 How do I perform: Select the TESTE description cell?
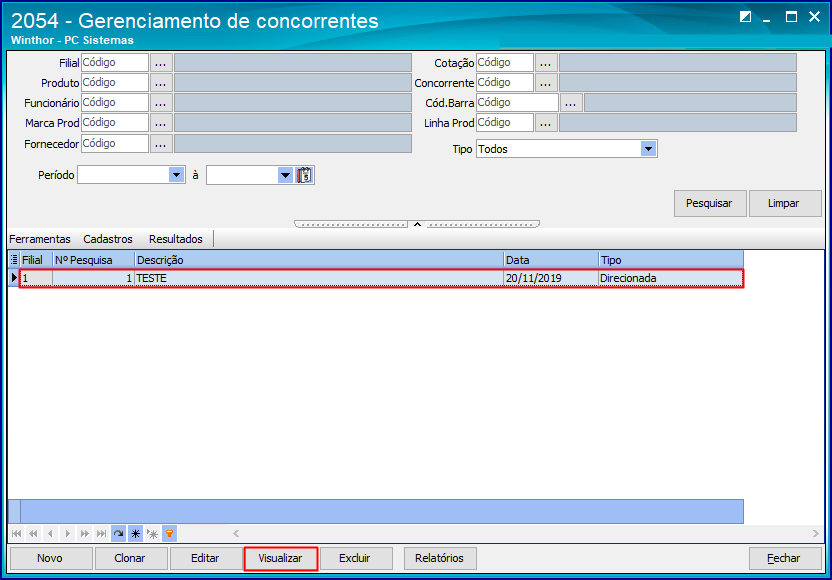pyautogui.click(x=319, y=278)
